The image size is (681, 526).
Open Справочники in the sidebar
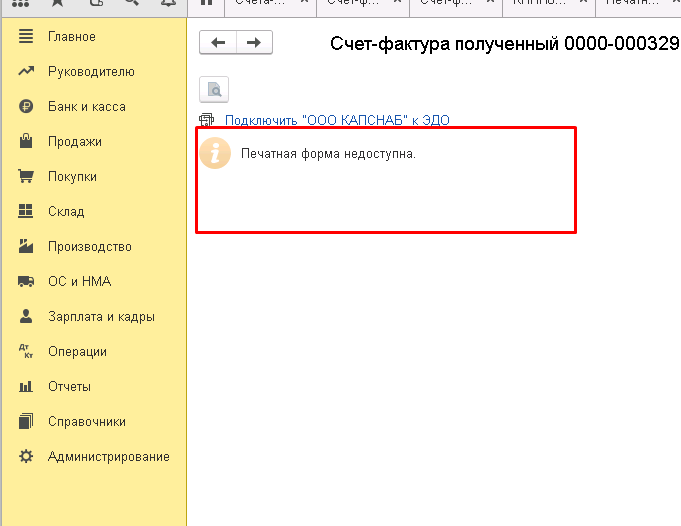(87, 422)
